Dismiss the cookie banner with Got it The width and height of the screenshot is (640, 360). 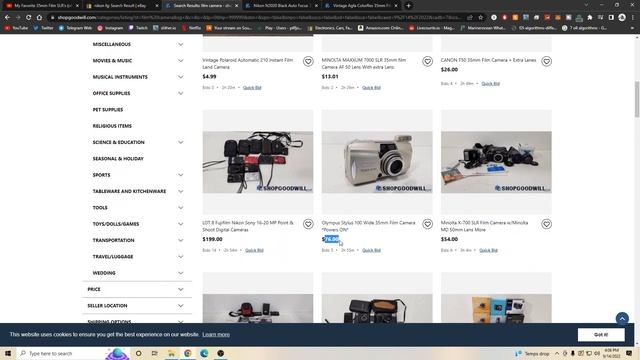pyautogui.click(x=601, y=335)
